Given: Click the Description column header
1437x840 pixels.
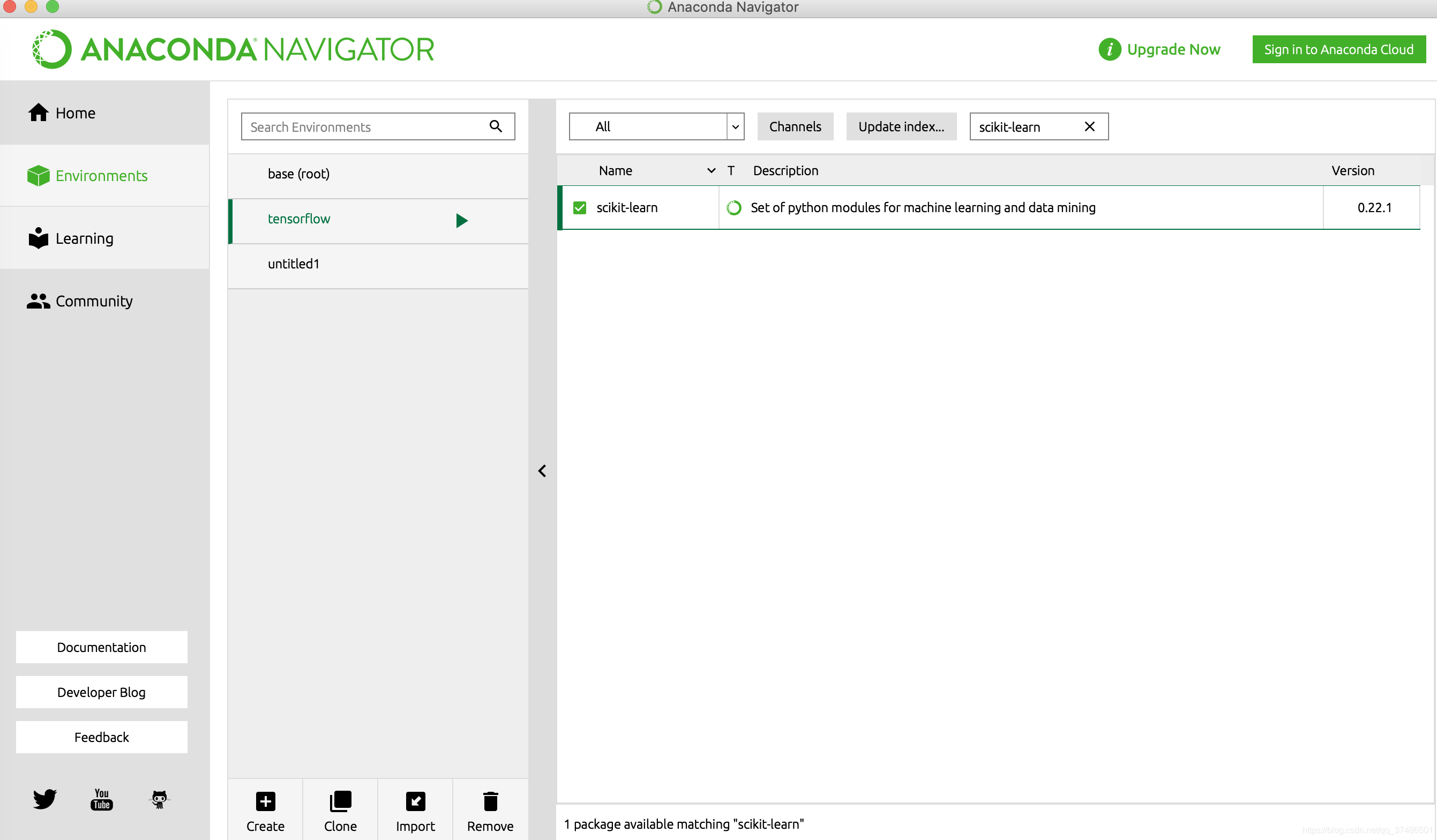Looking at the screenshot, I should point(785,170).
